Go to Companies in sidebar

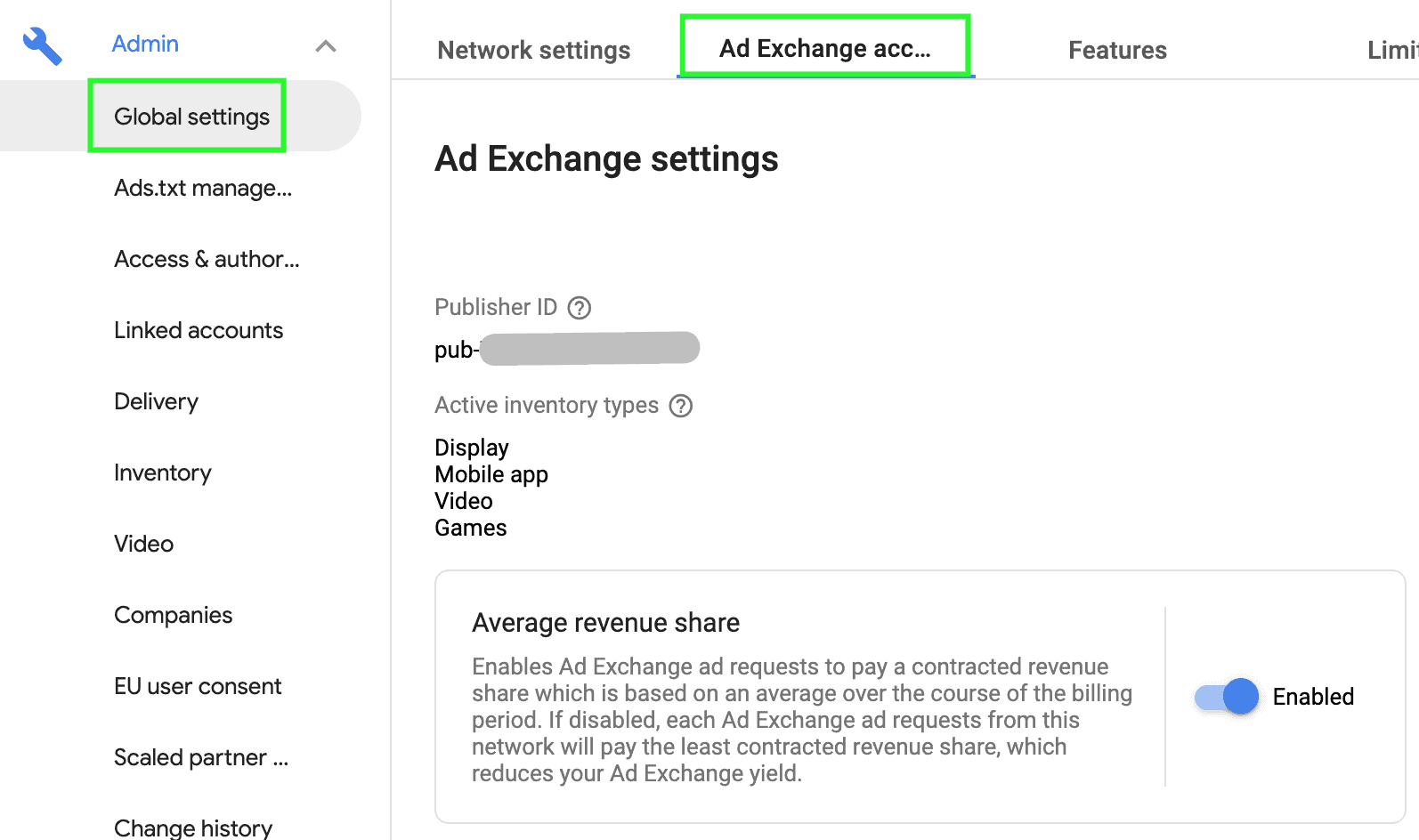pos(173,615)
